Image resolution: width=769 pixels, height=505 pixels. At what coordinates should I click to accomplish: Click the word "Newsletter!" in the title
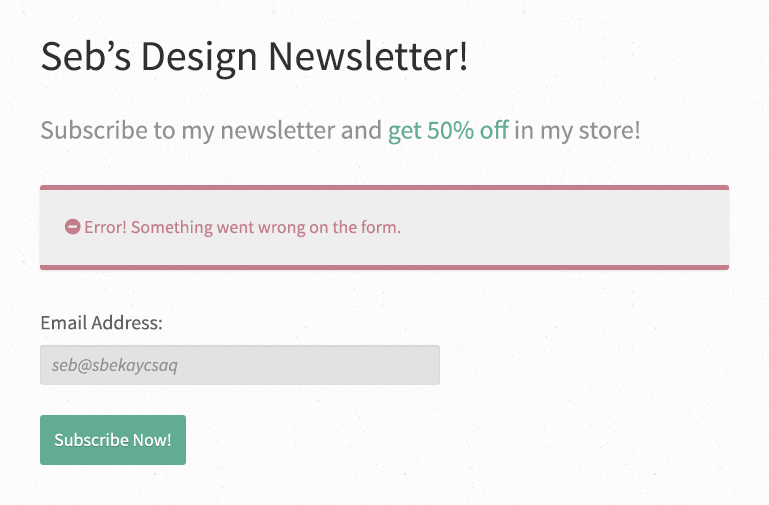[368, 57]
